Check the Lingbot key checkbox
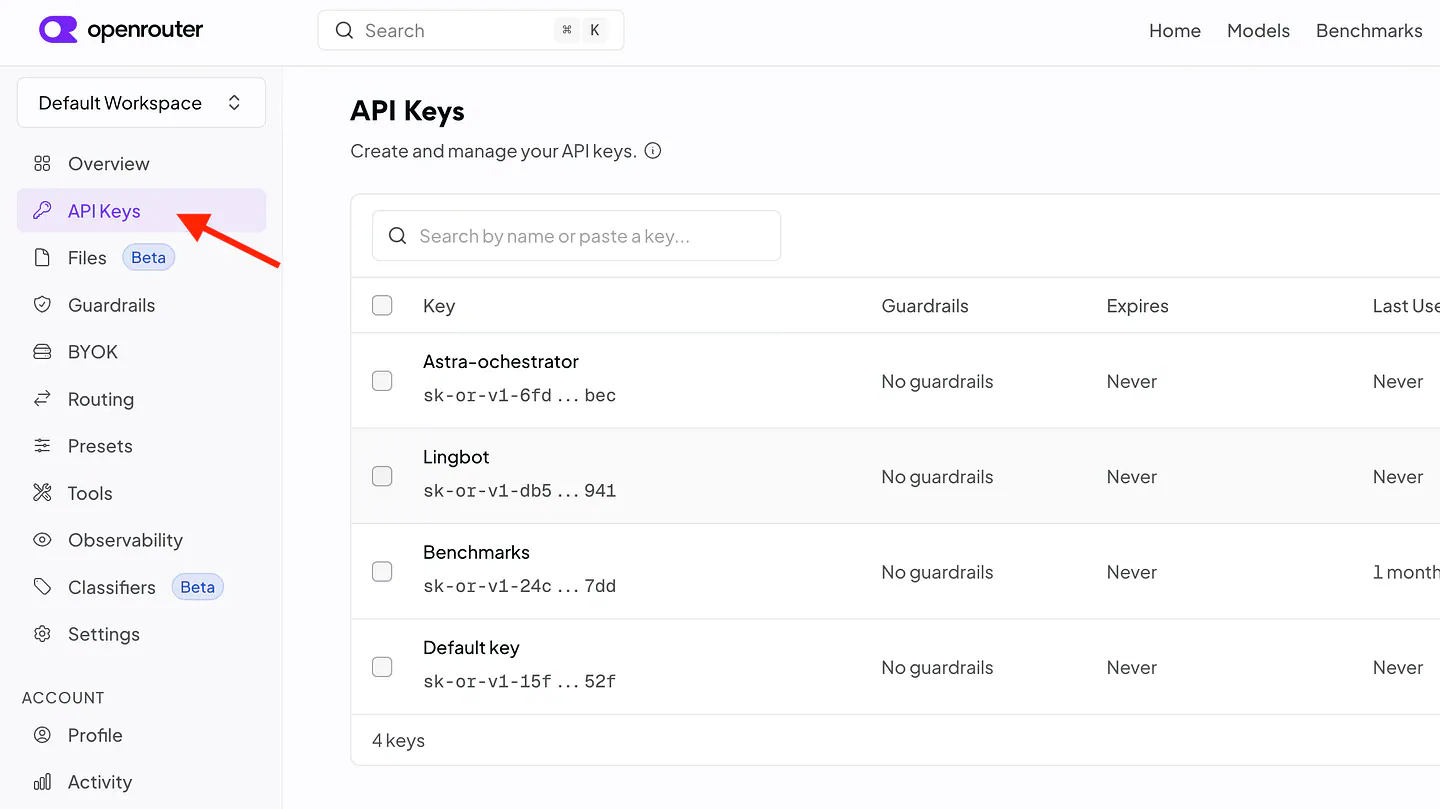Screen dimensions: 1440x809 382,476
